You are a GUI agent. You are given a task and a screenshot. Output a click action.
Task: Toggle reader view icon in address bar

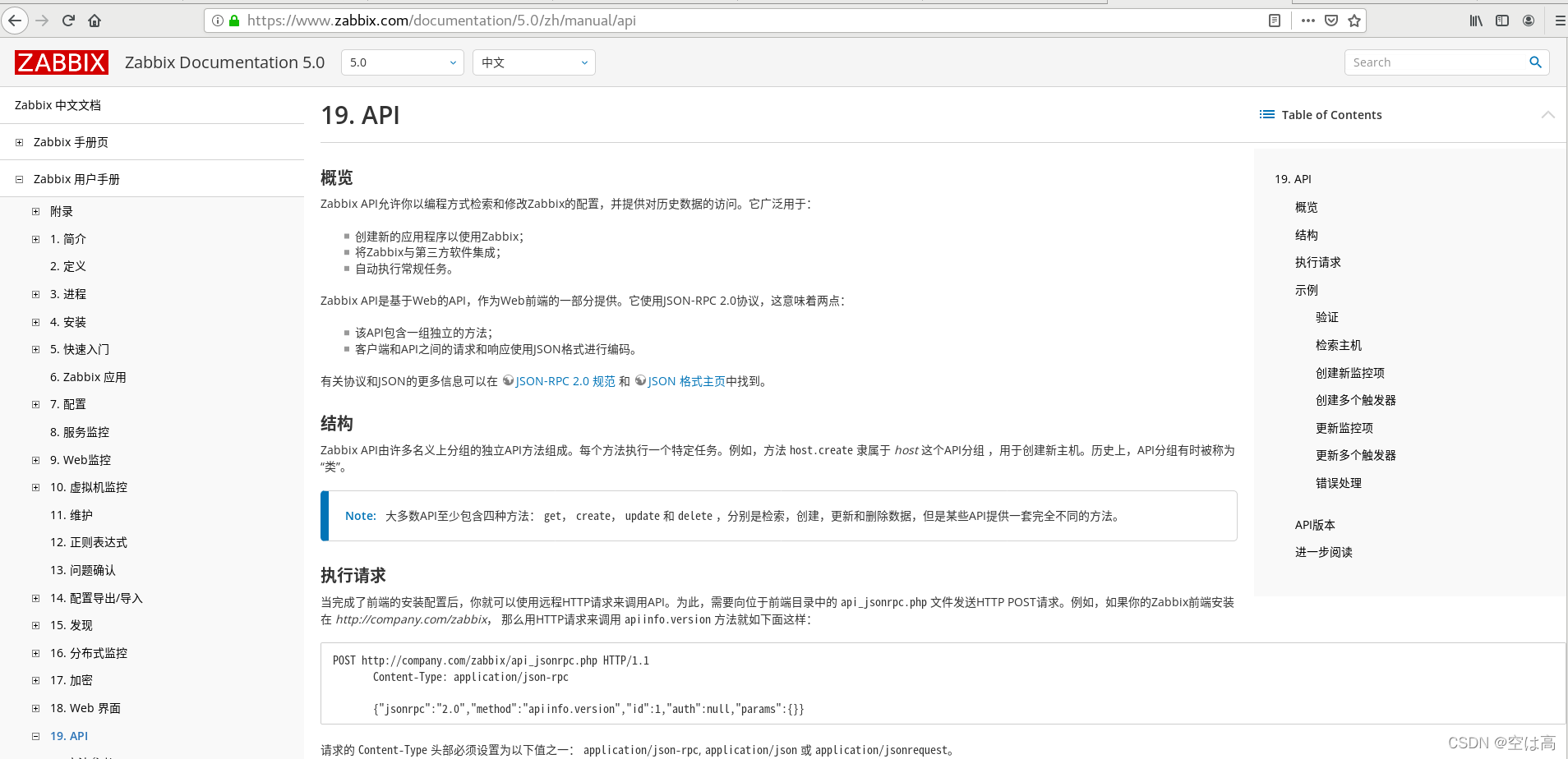1275,21
